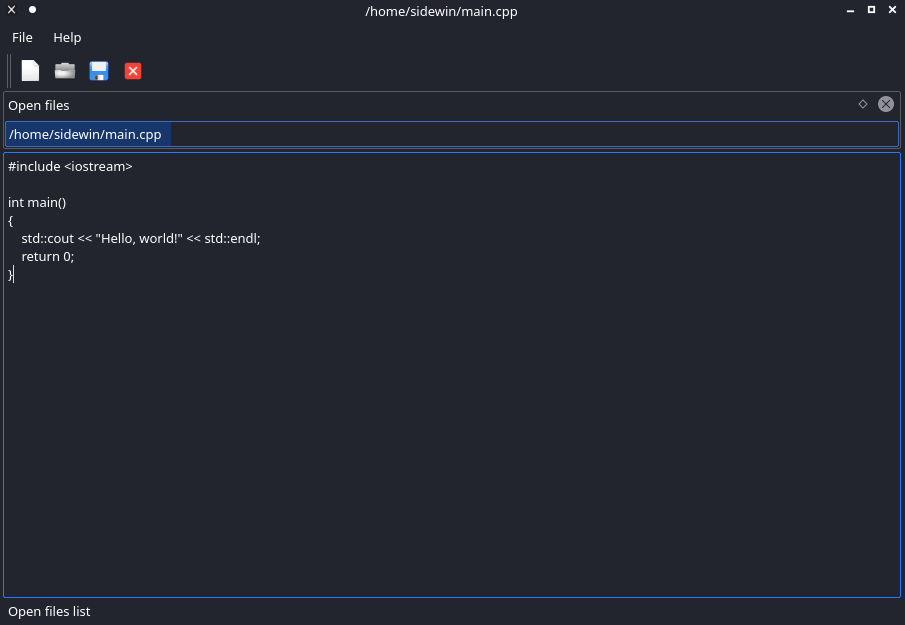Close the main.cpp editor window

click(892, 10)
